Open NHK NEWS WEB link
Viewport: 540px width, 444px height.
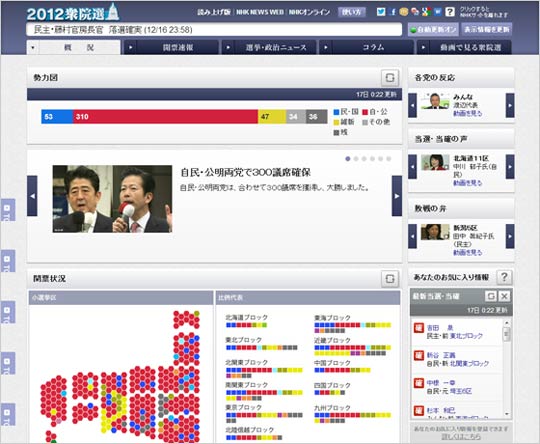click(x=260, y=12)
